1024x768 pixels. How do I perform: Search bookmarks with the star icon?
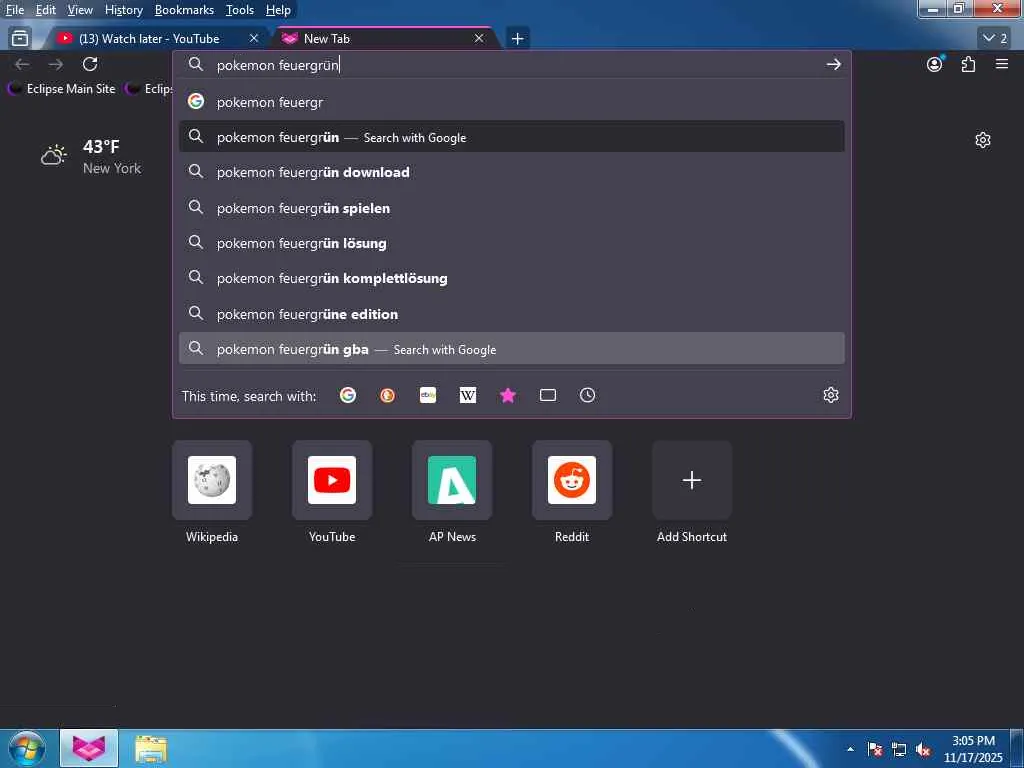(x=507, y=395)
